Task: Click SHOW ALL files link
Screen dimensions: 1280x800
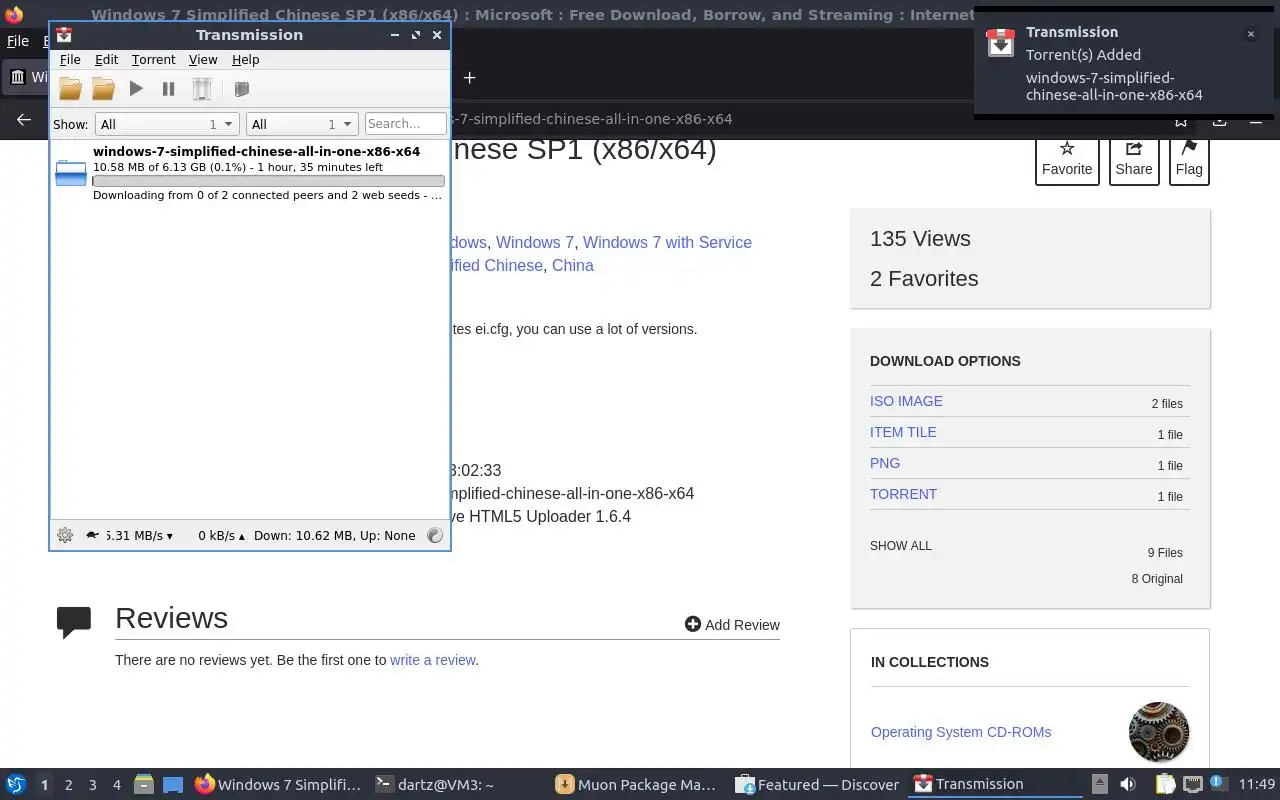Action: 900,546
